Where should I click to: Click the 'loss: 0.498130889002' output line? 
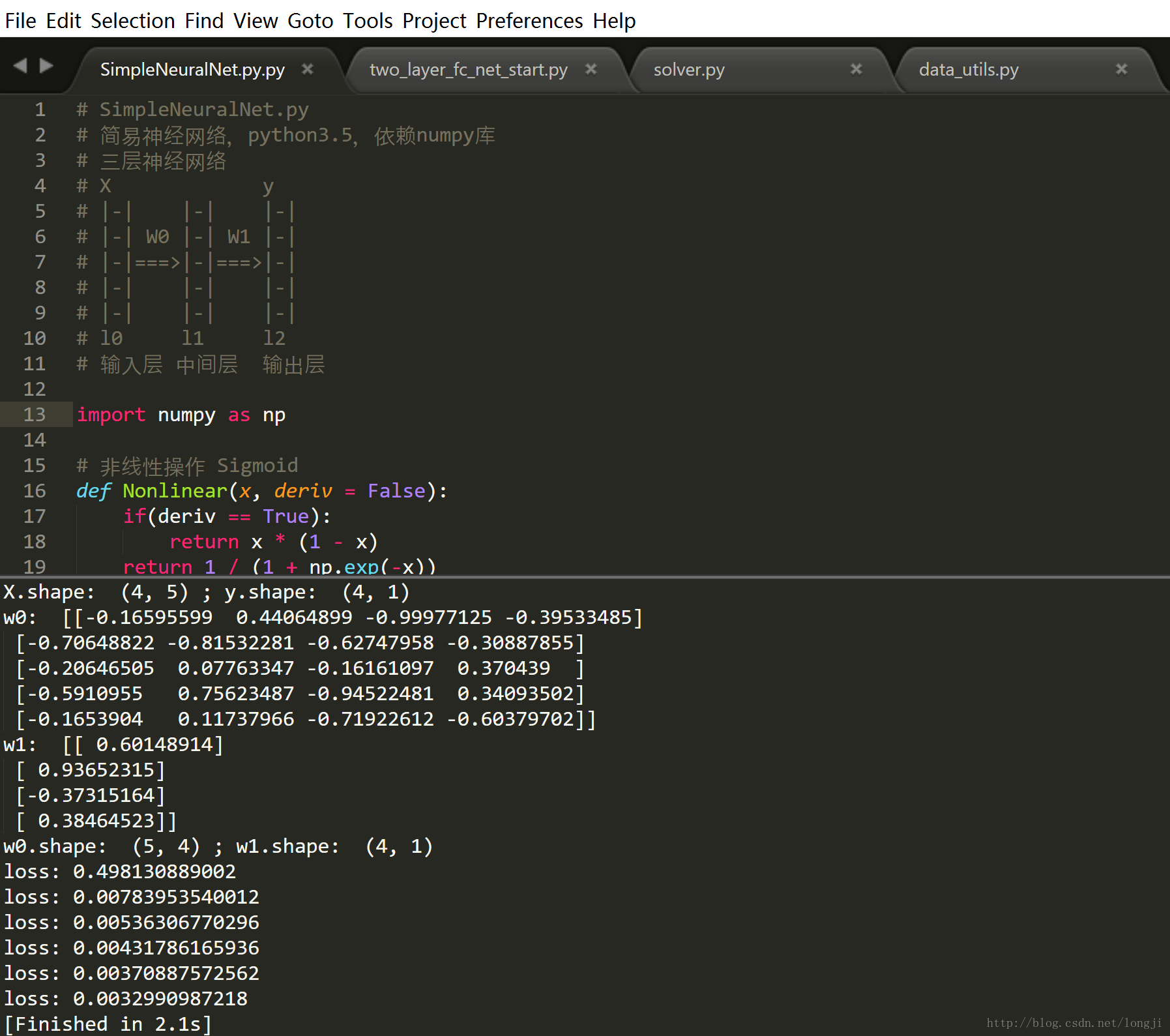coord(120,872)
